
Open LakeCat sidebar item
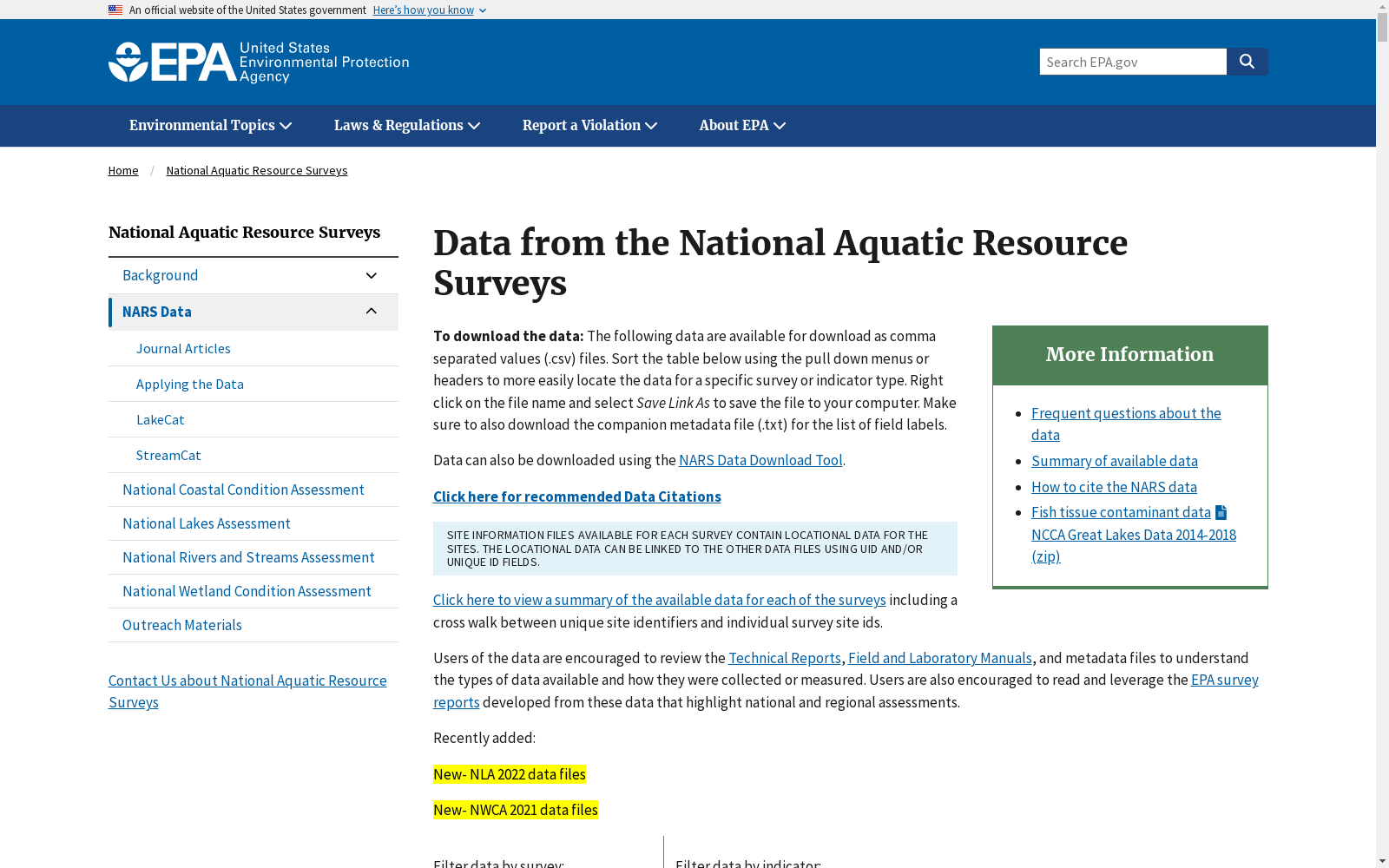click(161, 420)
